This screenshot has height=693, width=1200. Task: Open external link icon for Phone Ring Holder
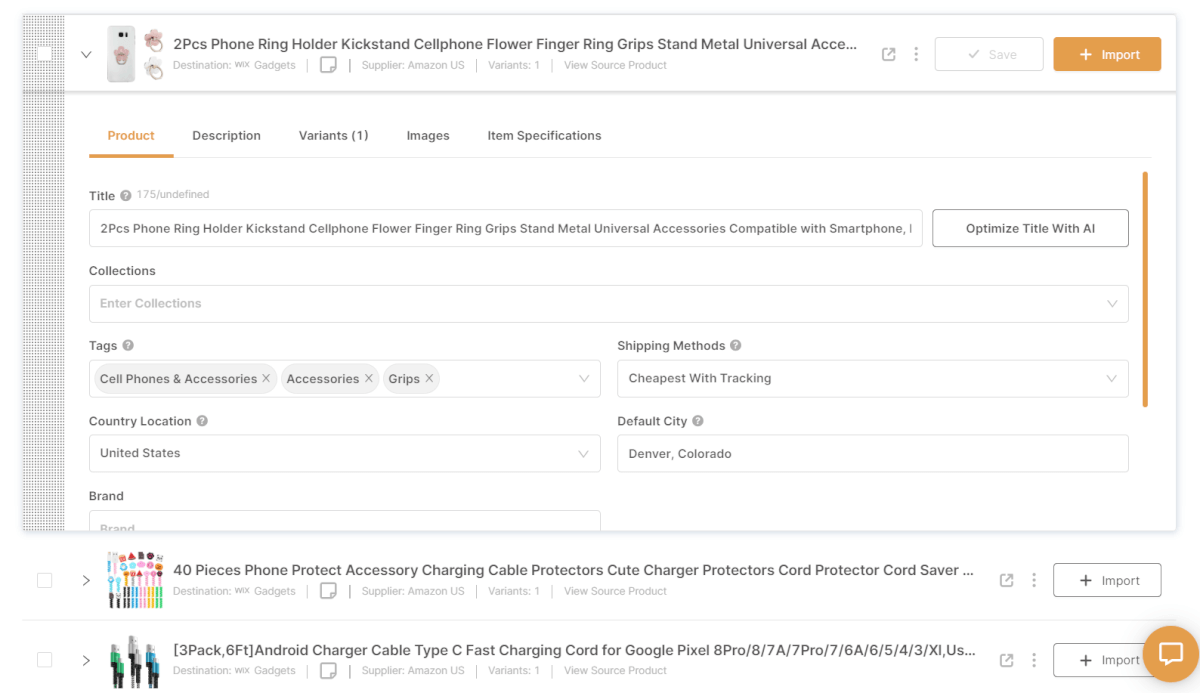tap(888, 55)
